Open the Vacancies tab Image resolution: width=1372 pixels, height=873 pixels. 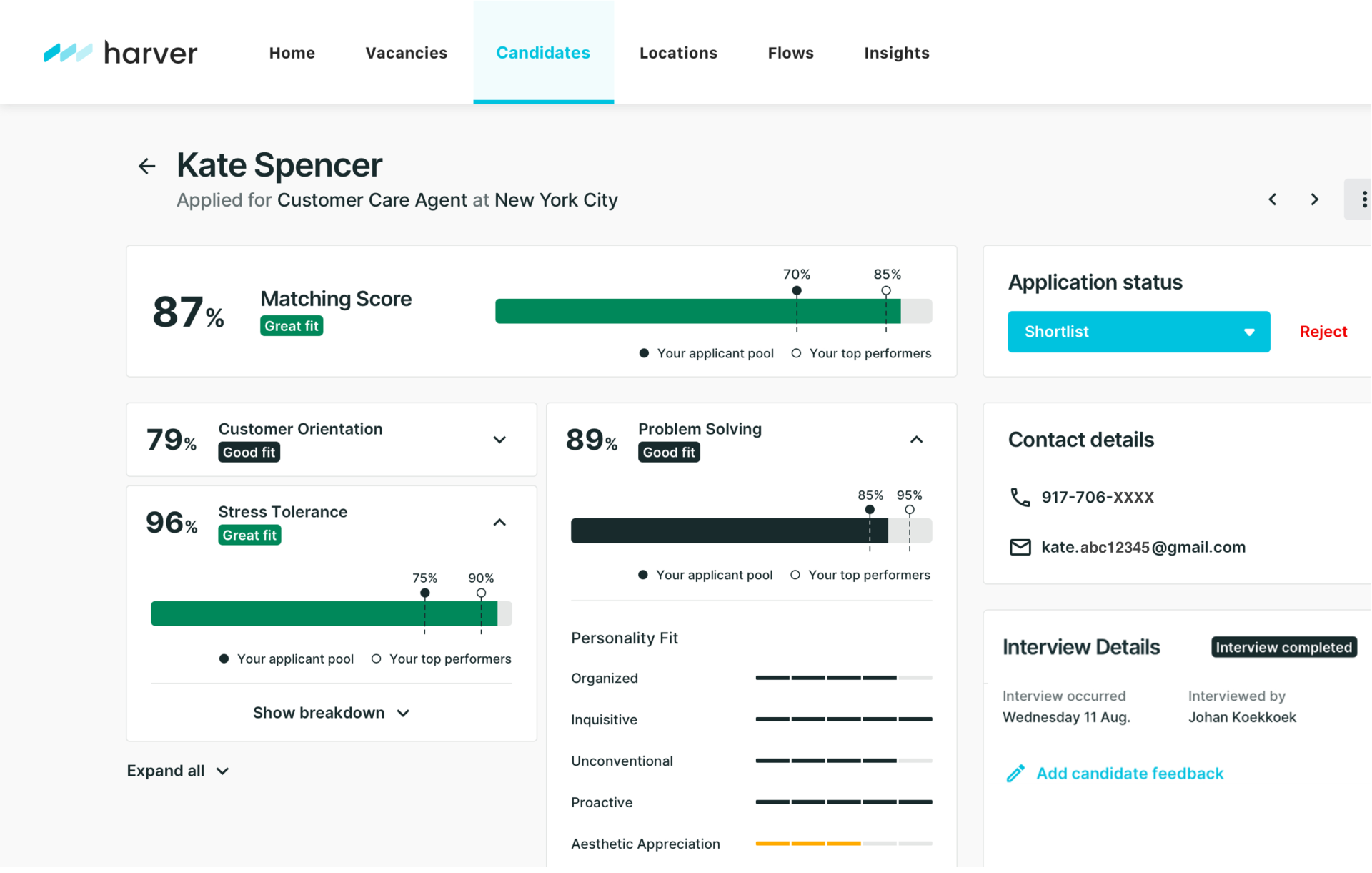(x=406, y=53)
